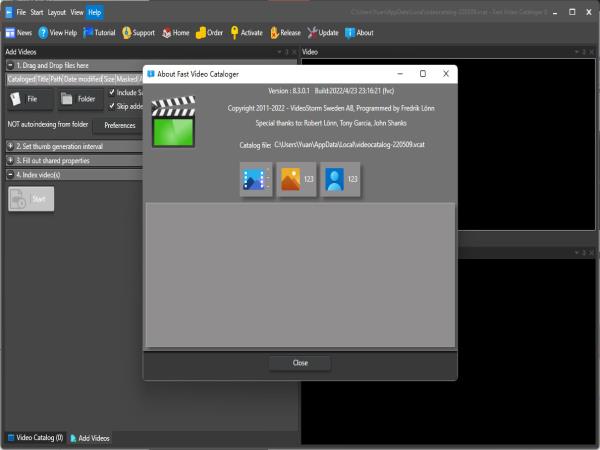
Task: Expand Fill out shared properties section
Action: click(x=10, y=160)
